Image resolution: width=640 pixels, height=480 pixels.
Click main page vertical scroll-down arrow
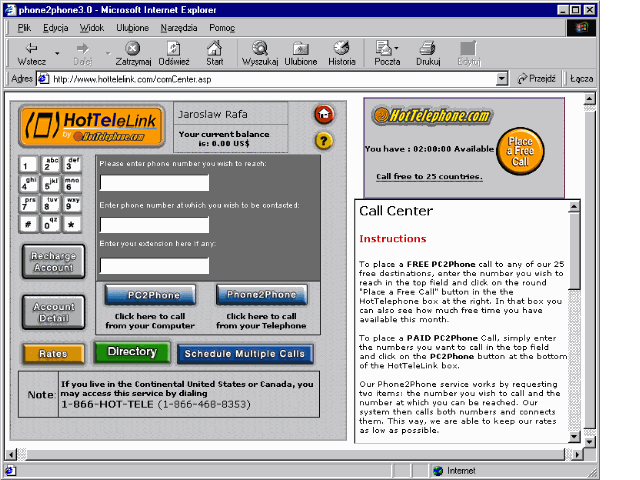[589, 442]
